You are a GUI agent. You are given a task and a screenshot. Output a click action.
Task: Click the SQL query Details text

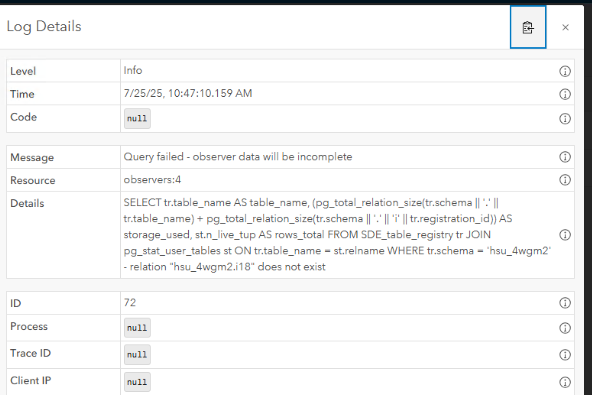[x=337, y=235]
